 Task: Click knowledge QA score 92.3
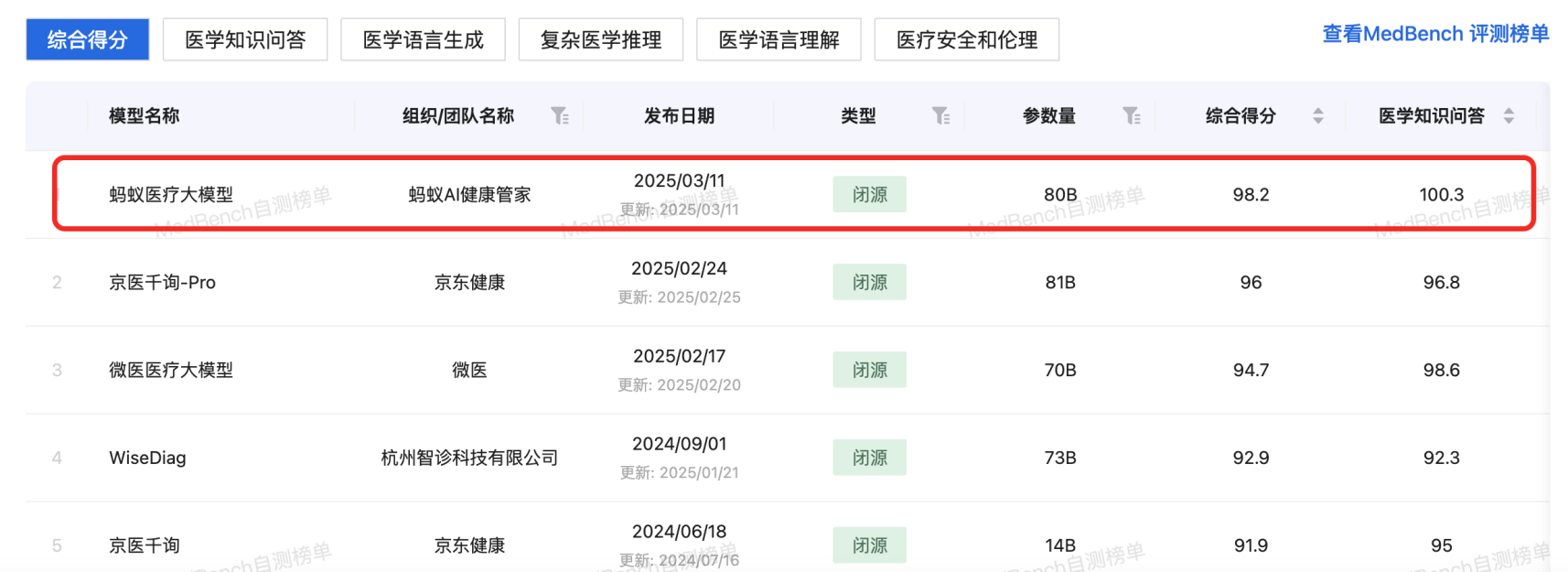click(1441, 458)
